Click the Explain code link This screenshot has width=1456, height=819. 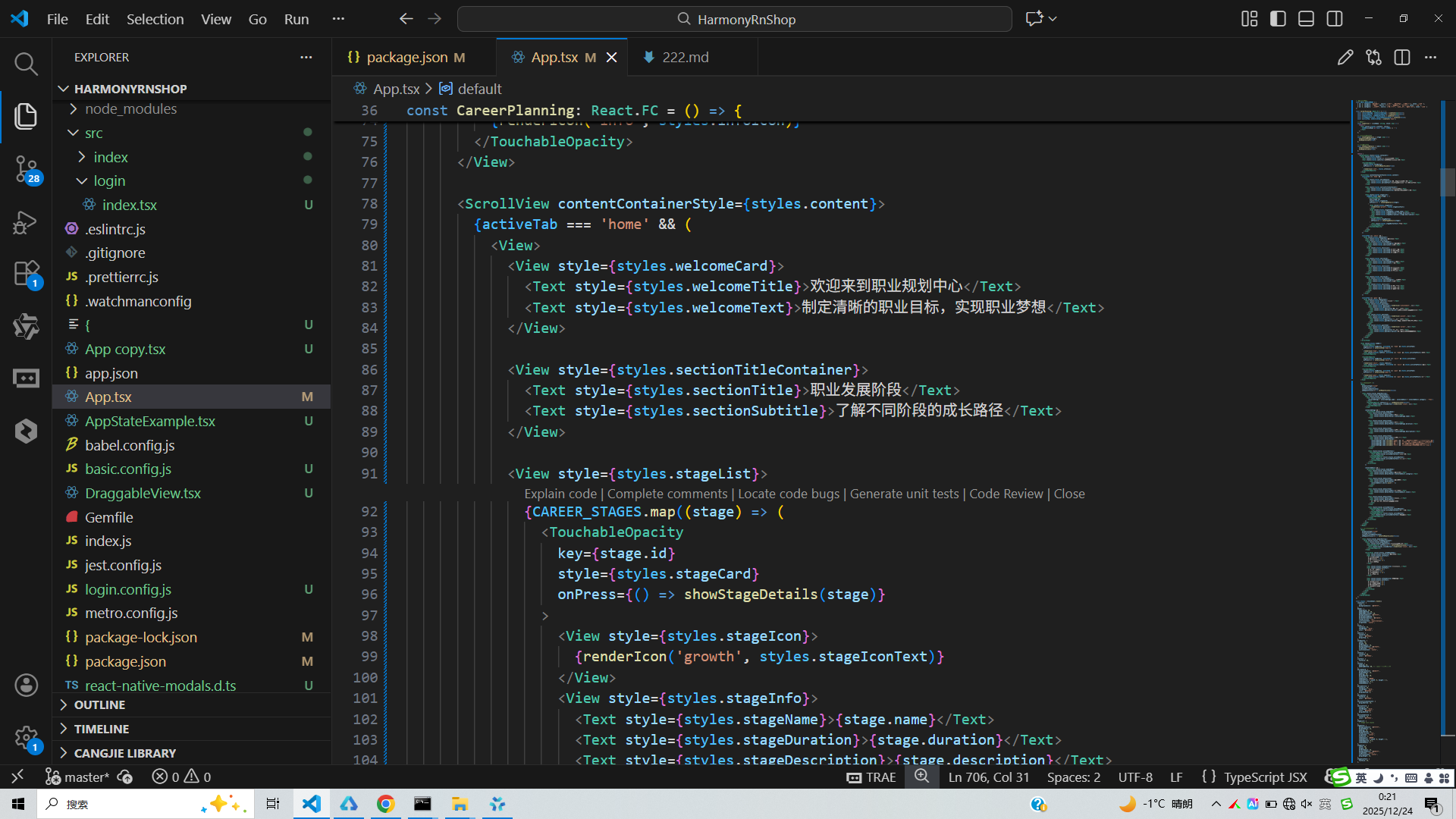click(x=560, y=494)
